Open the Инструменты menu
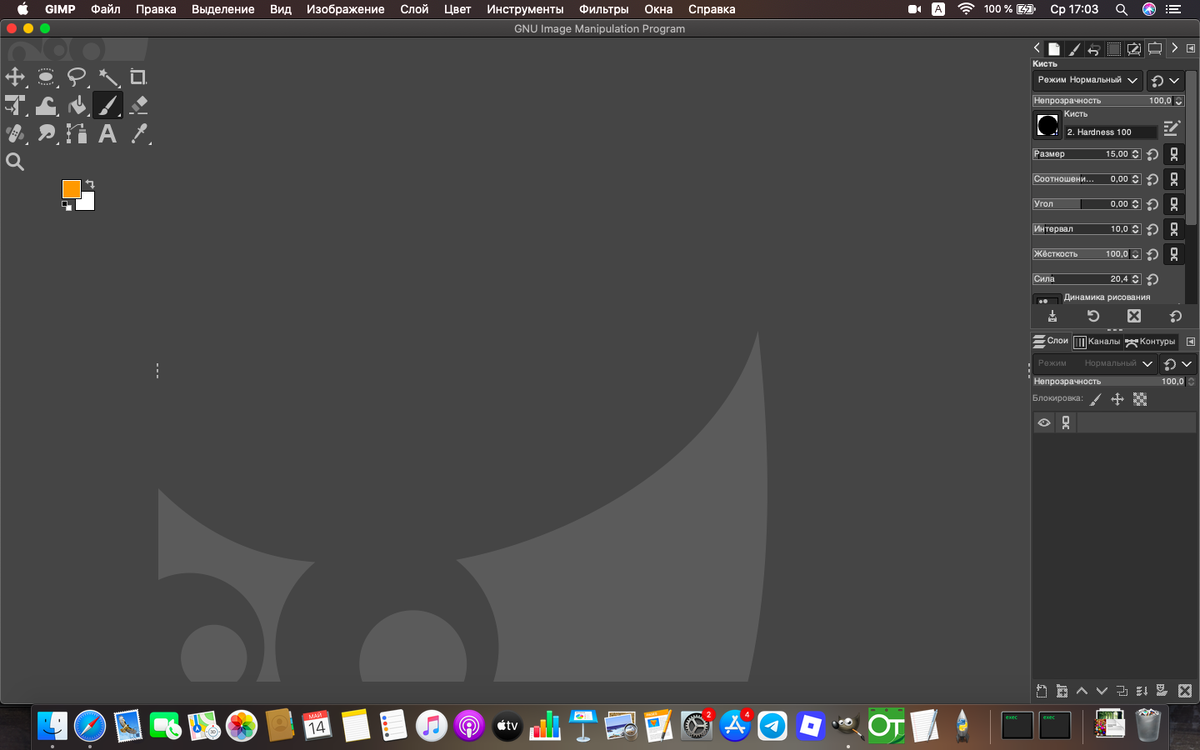Image resolution: width=1200 pixels, height=750 pixels. click(525, 9)
